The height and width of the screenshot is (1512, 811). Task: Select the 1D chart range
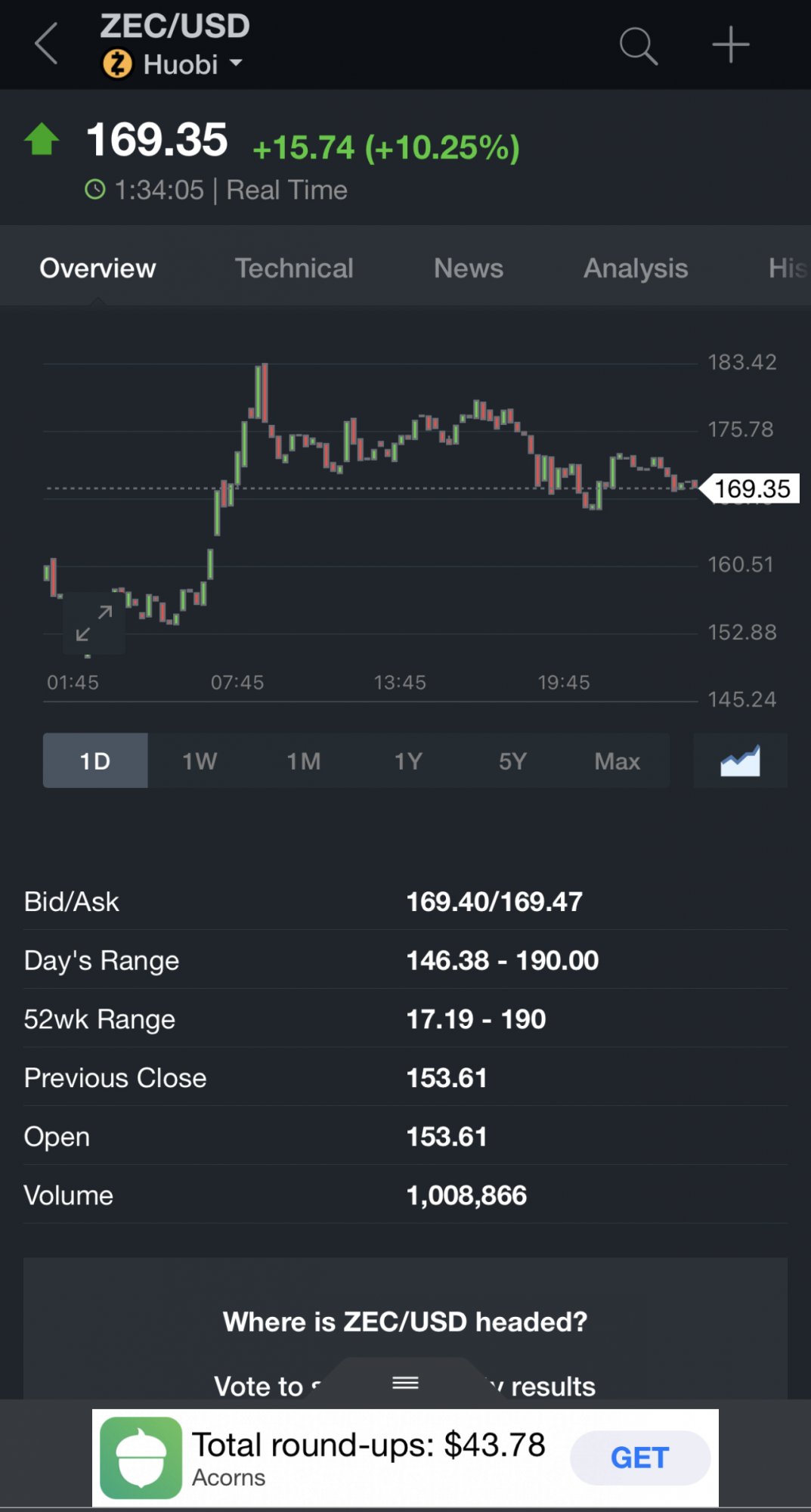(95, 761)
